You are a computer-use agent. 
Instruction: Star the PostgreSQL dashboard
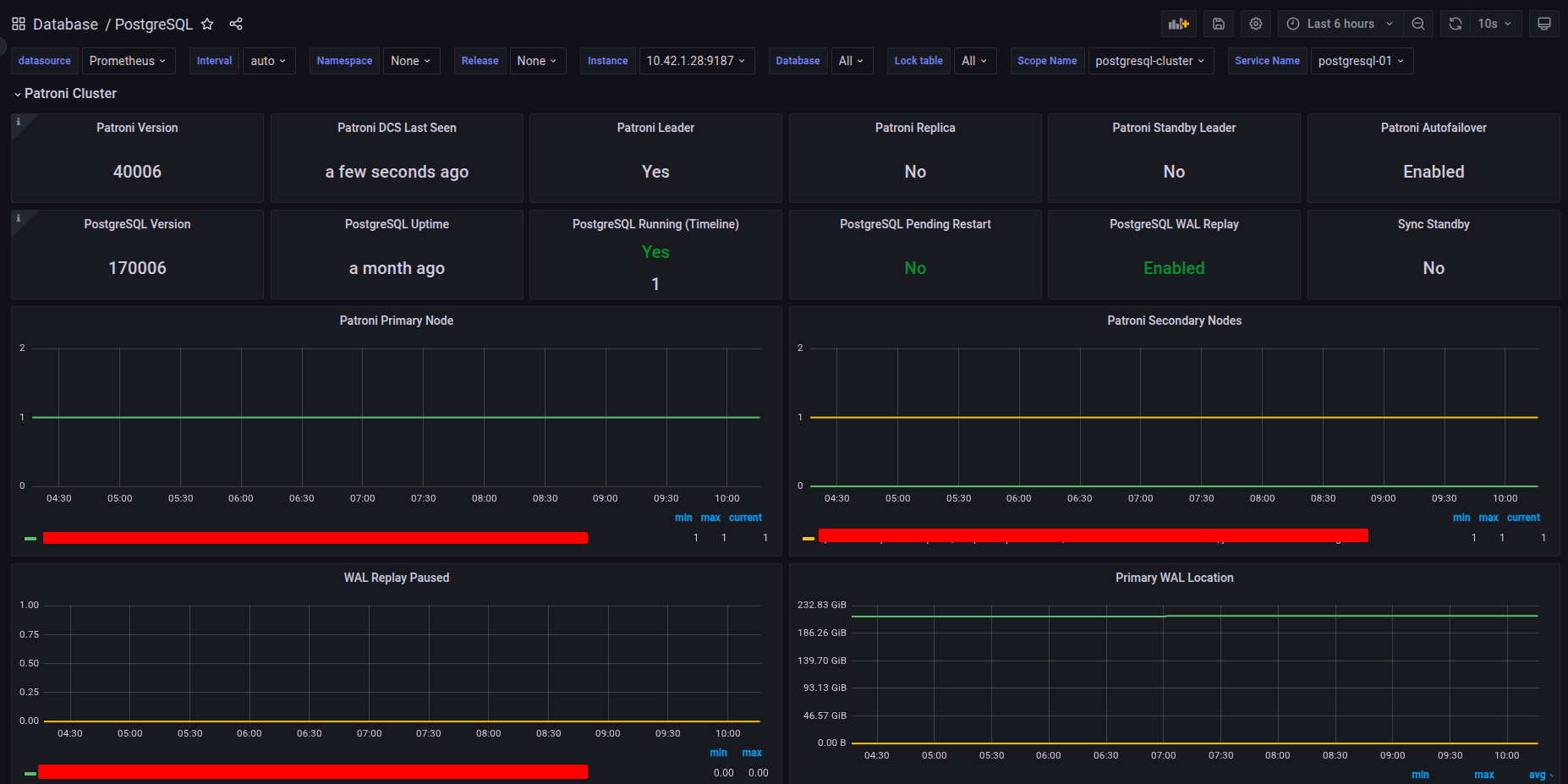(207, 24)
